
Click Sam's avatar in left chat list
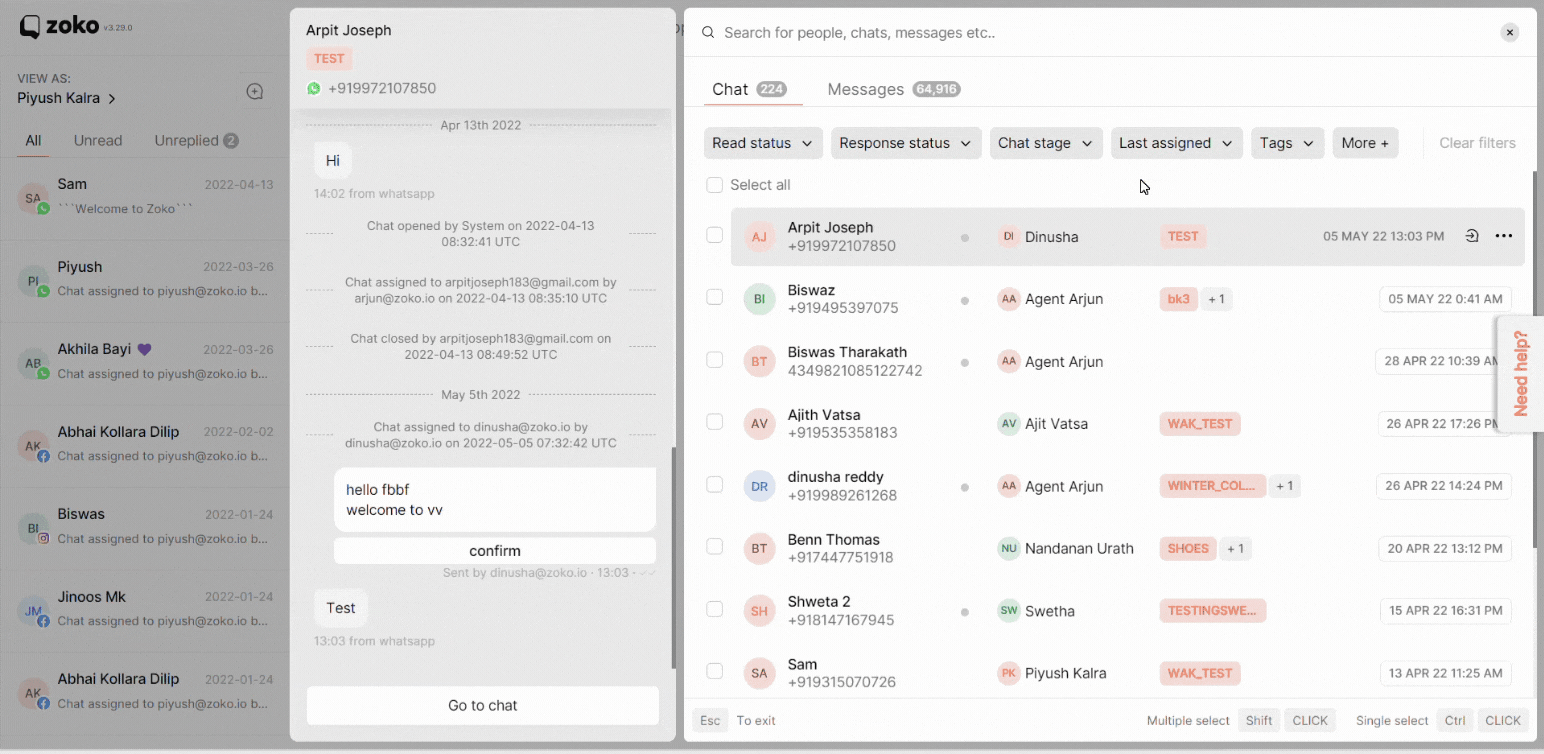click(33, 199)
